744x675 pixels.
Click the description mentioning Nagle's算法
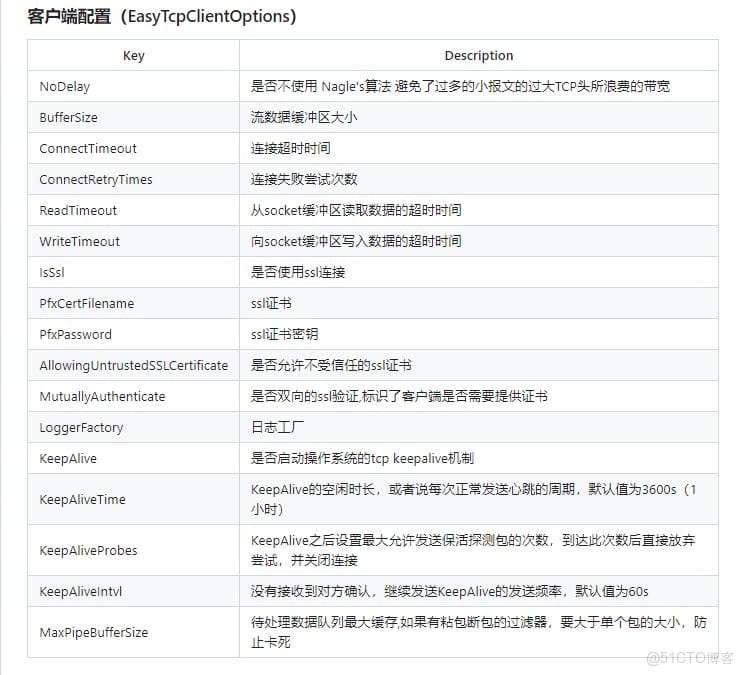click(x=460, y=86)
